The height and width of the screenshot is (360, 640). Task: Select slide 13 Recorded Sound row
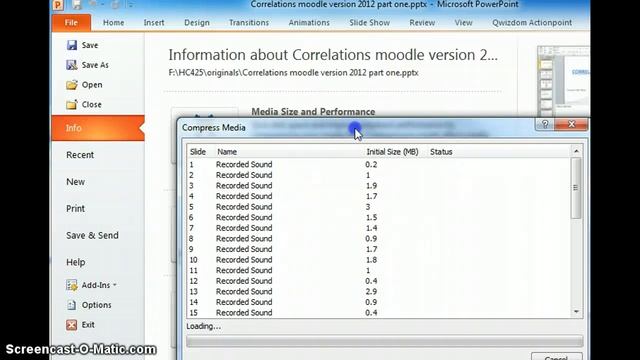coord(379,292)
